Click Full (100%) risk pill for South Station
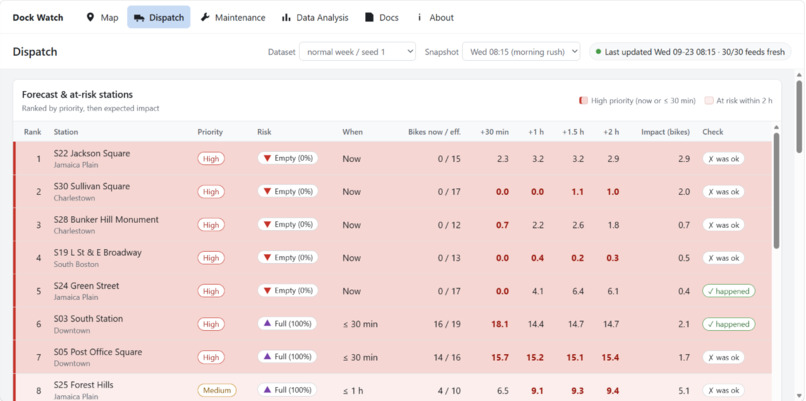This screenshot has width=806, height=401. (x=287, y=324)
